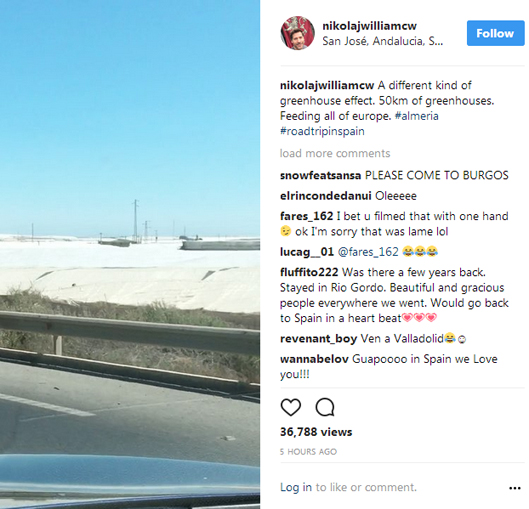Image resolution: width=529 pixels, height=509 pixels.
Task: Open the #almeria hashtag
Action: tap(416, 116)
